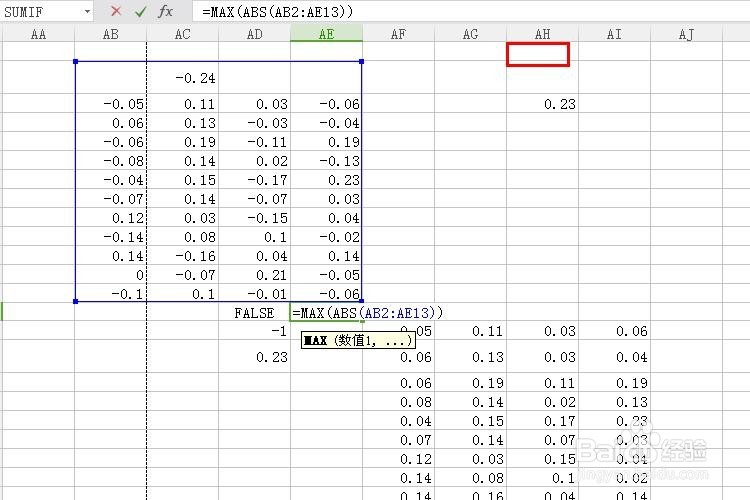750x500 pixels.
Task: Select the 0.02 cell in column AH
Action: (542, 401)
